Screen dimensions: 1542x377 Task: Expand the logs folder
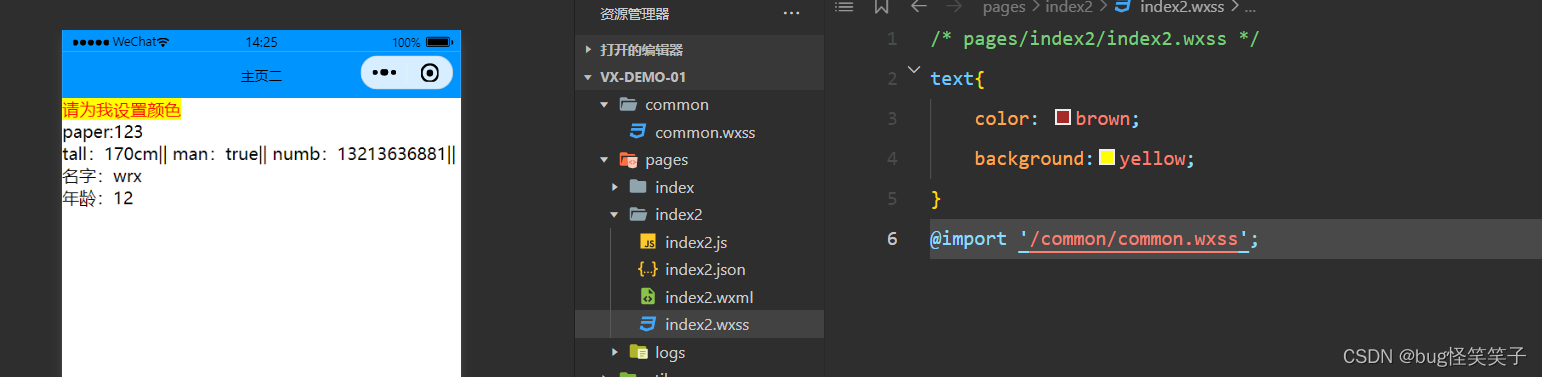[615, 352]
